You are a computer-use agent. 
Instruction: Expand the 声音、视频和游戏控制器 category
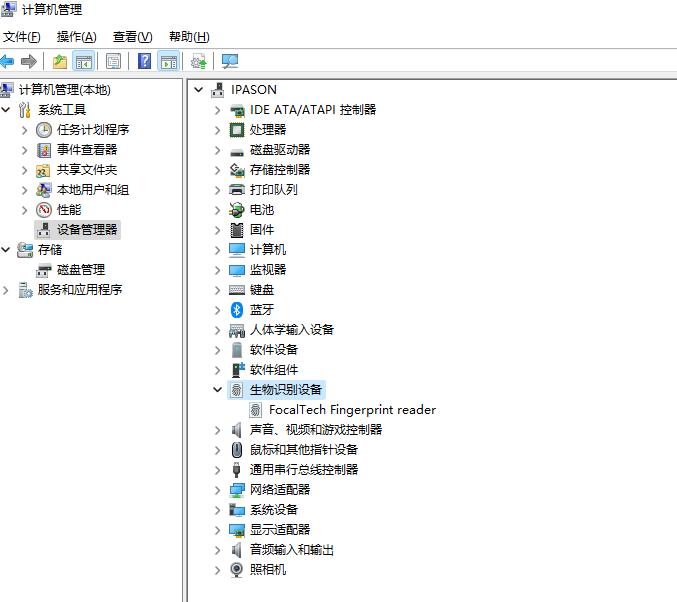coord(218,430)
